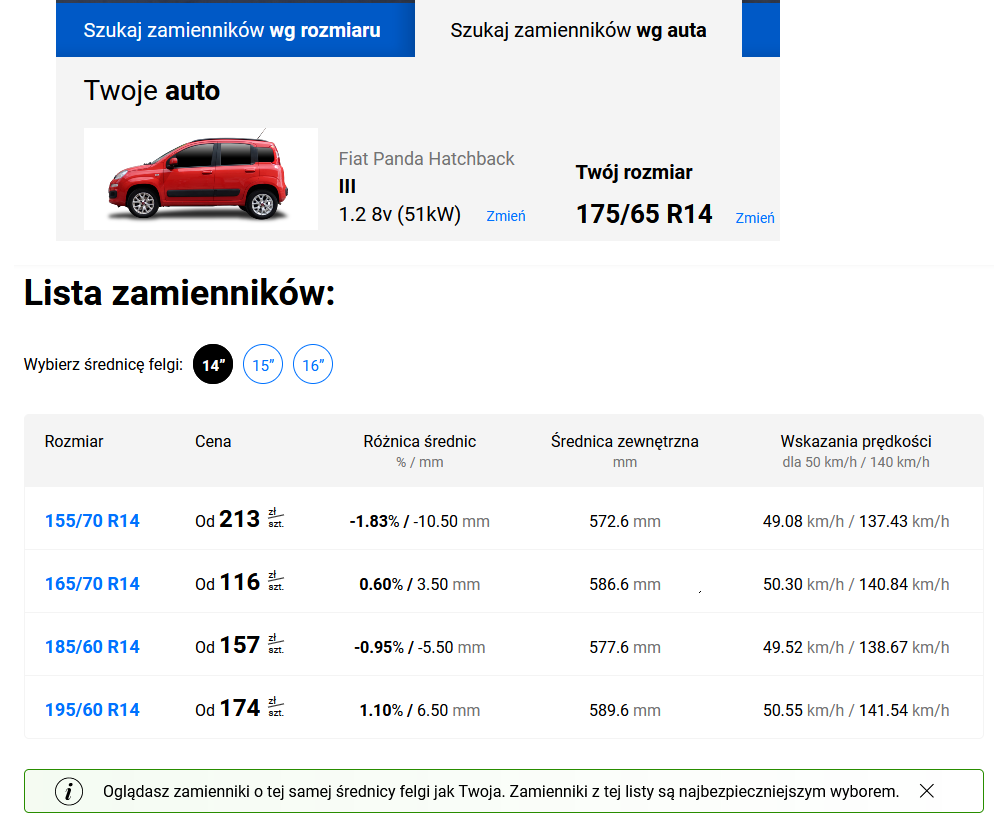Click the red Fiat Panda car thumbnail
This screenshot has height=822, width=994.
tap(201, 179)
